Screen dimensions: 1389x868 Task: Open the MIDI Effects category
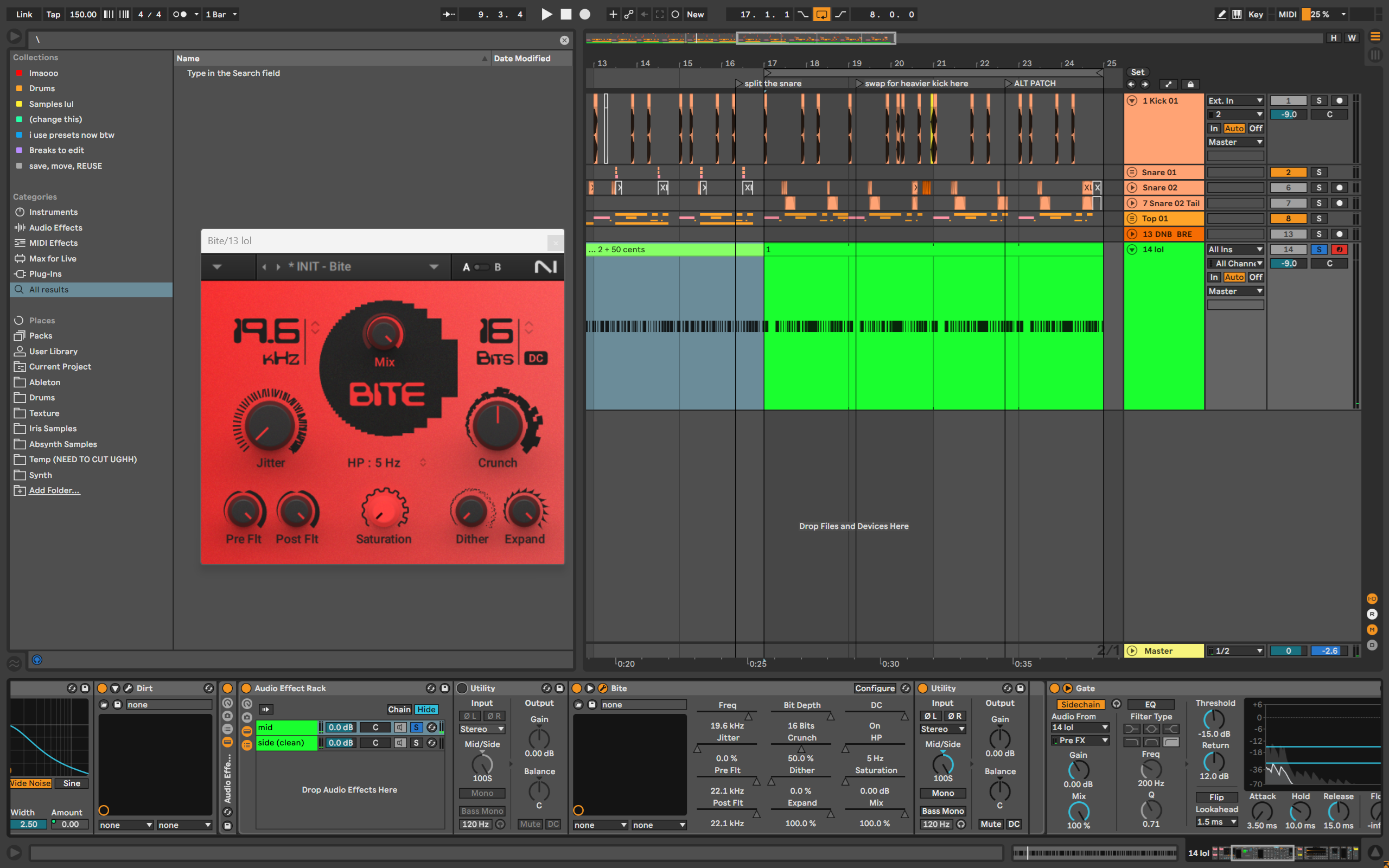(53, 243)
